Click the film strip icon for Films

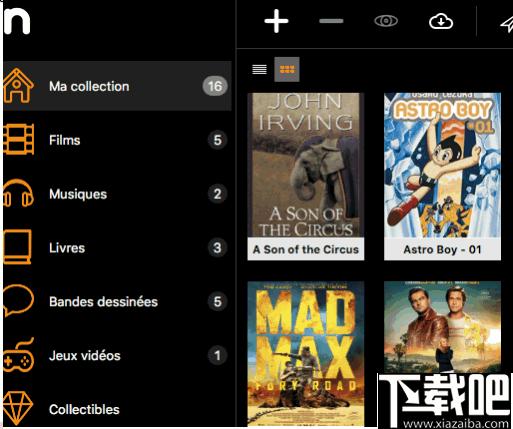[18, 139]
